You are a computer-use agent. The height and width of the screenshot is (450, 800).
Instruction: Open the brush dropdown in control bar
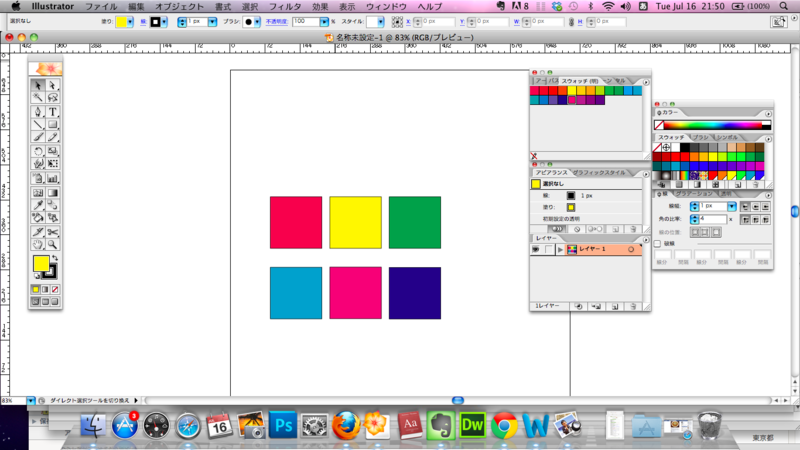click(x=257, y=22)
